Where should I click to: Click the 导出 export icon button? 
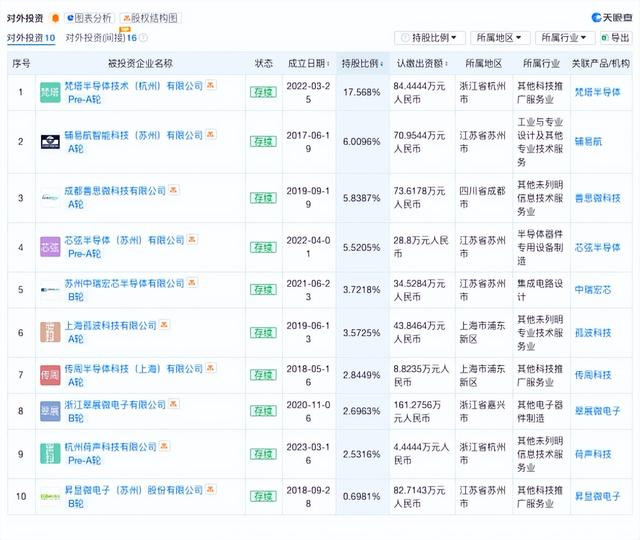tap(615, 38)
